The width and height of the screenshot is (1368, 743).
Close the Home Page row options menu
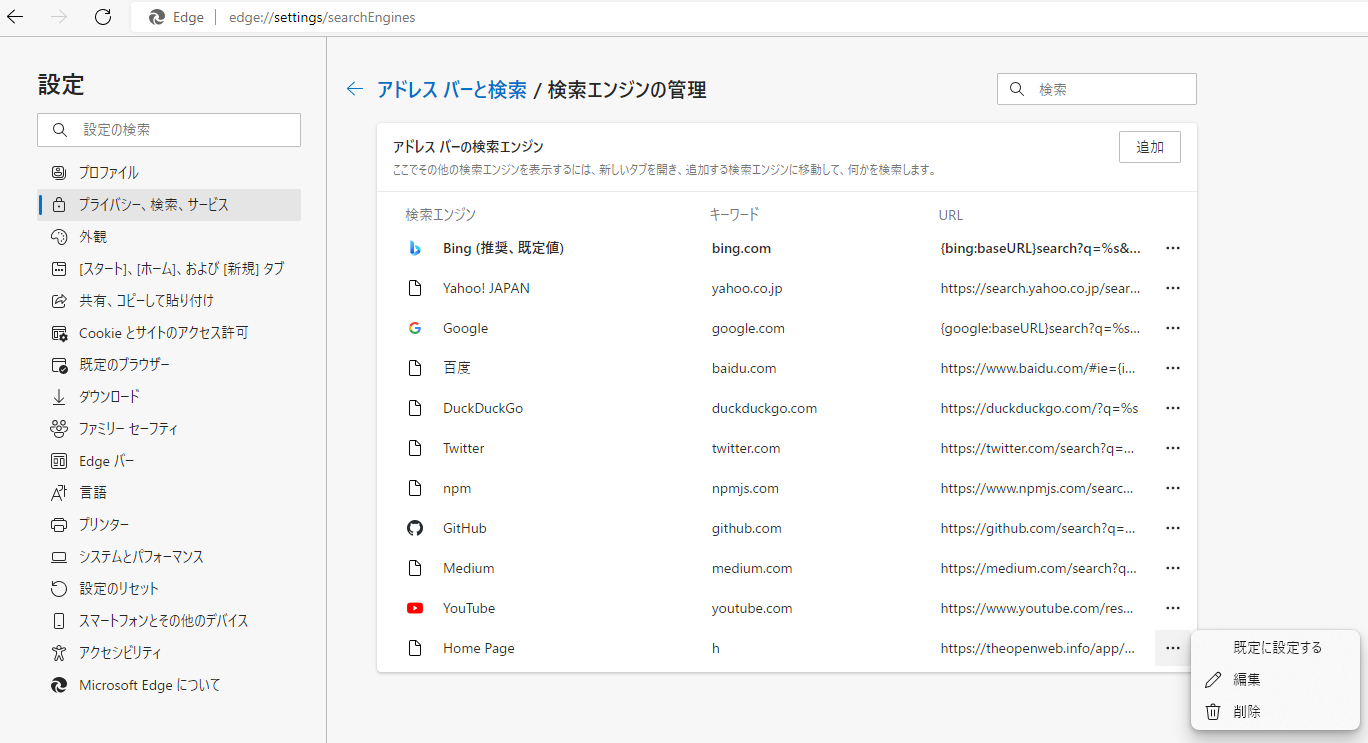pos(1173,648)
